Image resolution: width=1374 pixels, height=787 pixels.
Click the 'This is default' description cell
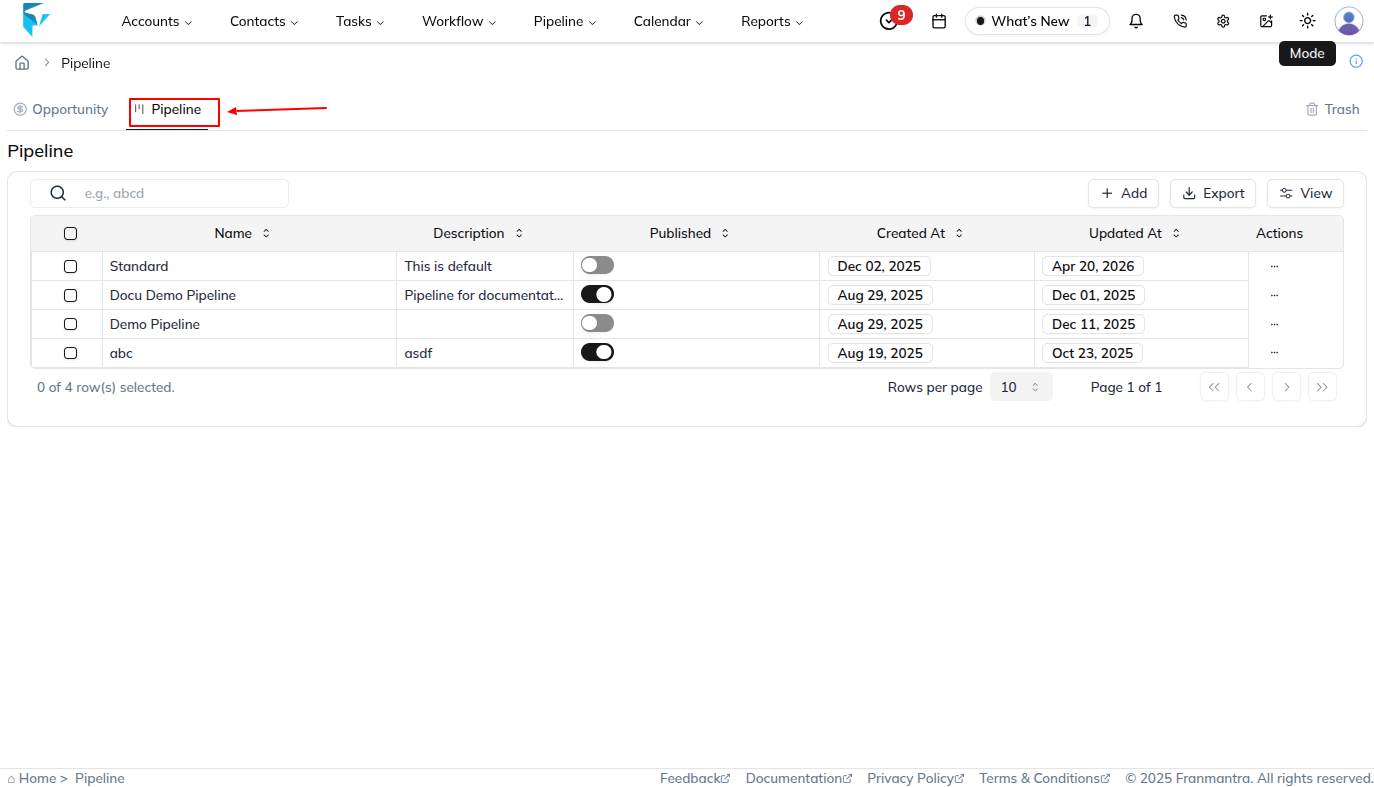click(485, 266)
